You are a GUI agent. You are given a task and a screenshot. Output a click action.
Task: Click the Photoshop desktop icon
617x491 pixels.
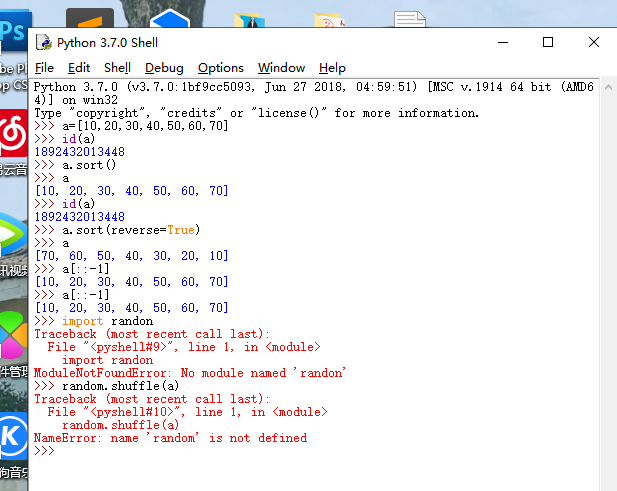pyautogui.click(x=15, y=31)
